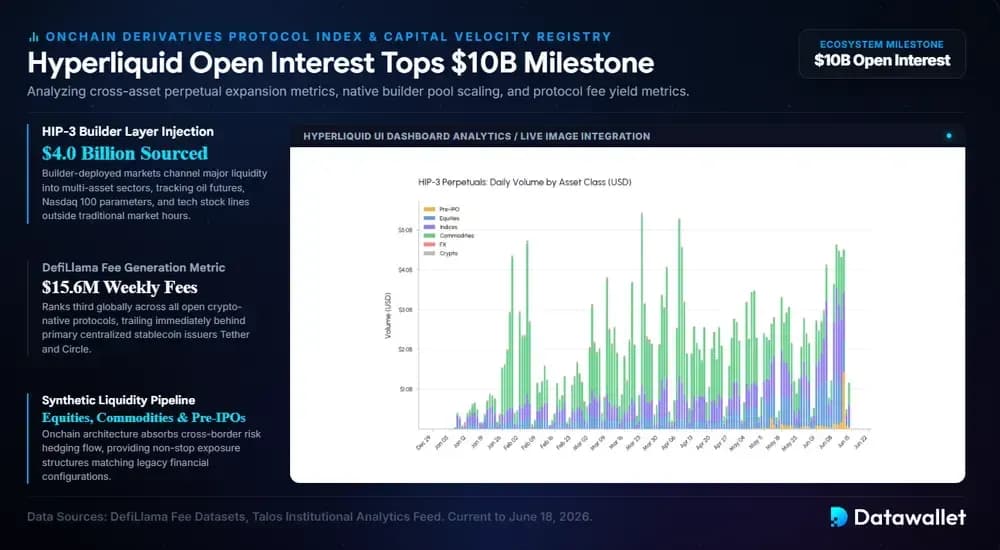
Task: Click the Jun 22 x-axis date label
Action: click(x=860, y=442)
